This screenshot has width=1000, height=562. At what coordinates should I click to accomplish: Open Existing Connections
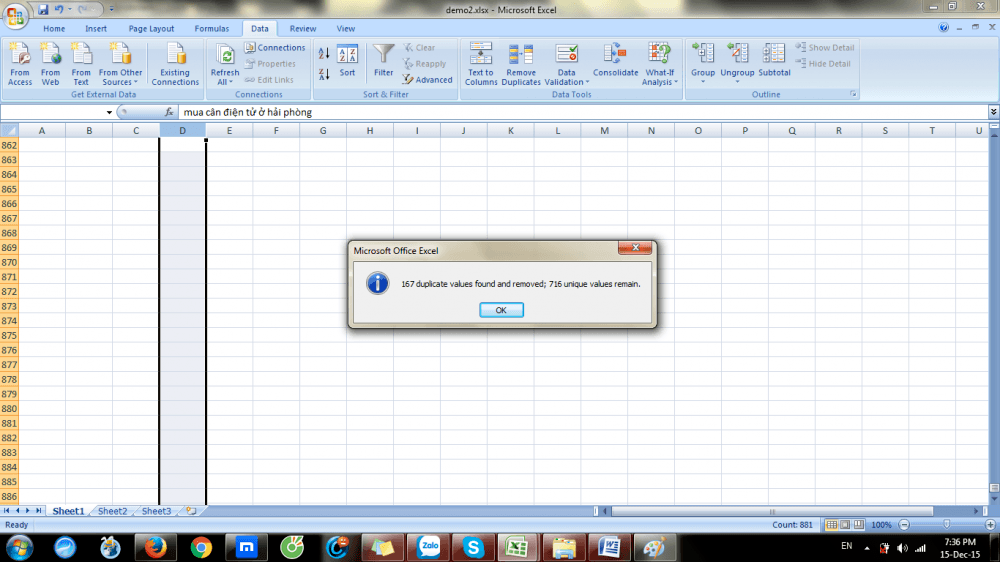click(175, 64)
